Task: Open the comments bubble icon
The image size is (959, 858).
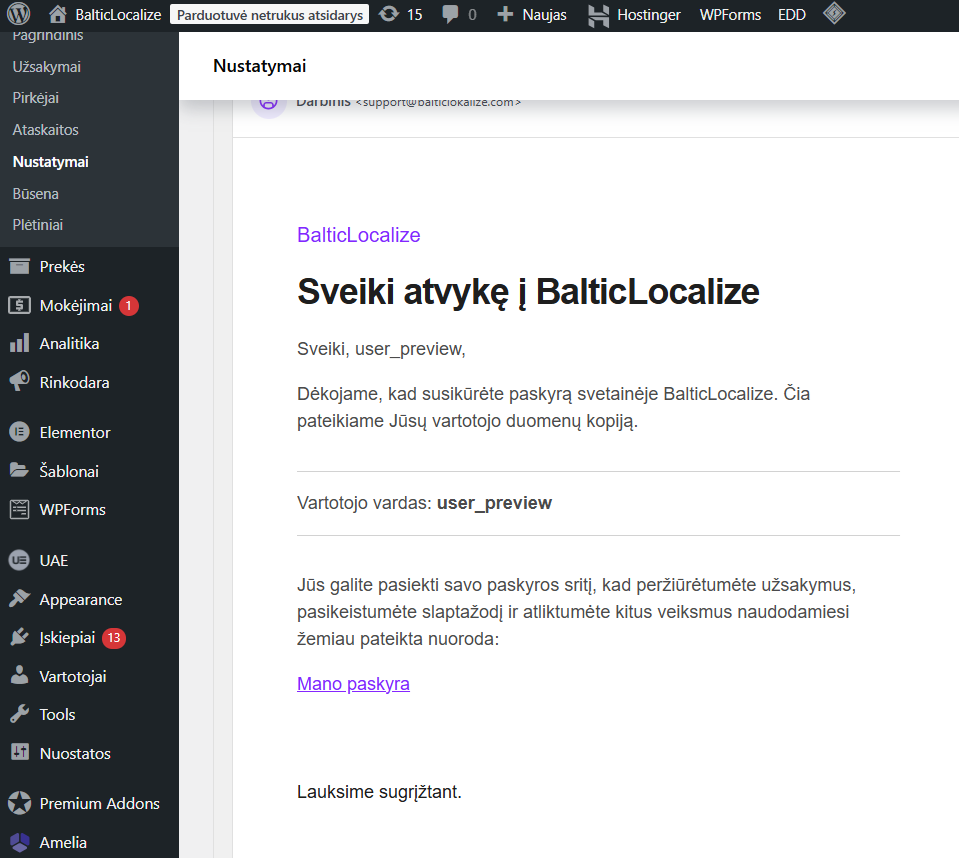Action: coord(451,15)
